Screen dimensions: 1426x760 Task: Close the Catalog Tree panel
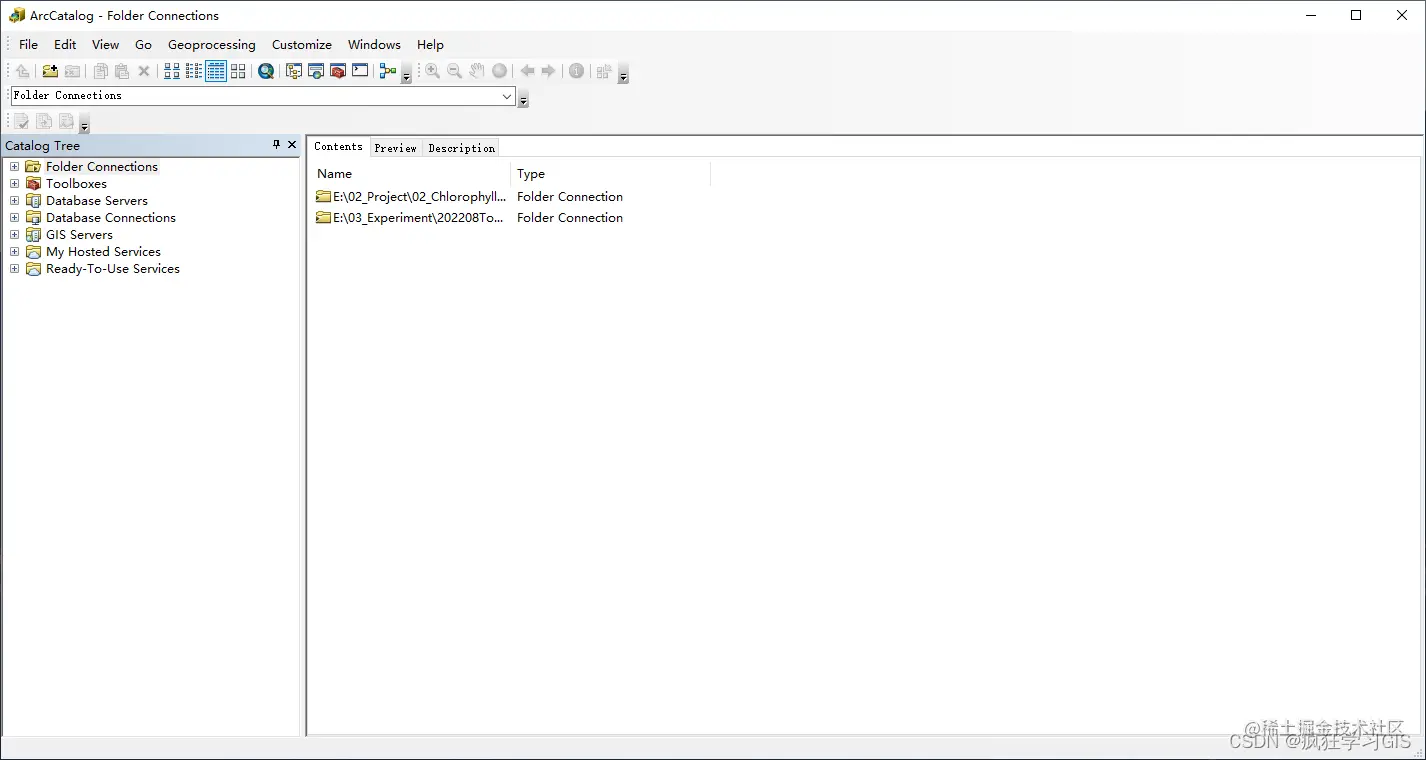292,145
